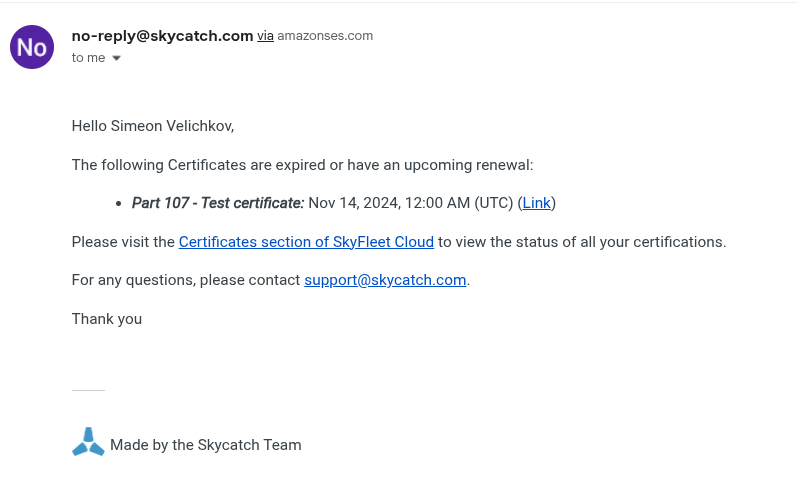
Task: Click "The following Certificates are expired" sentence
Action: click(302, 165)
